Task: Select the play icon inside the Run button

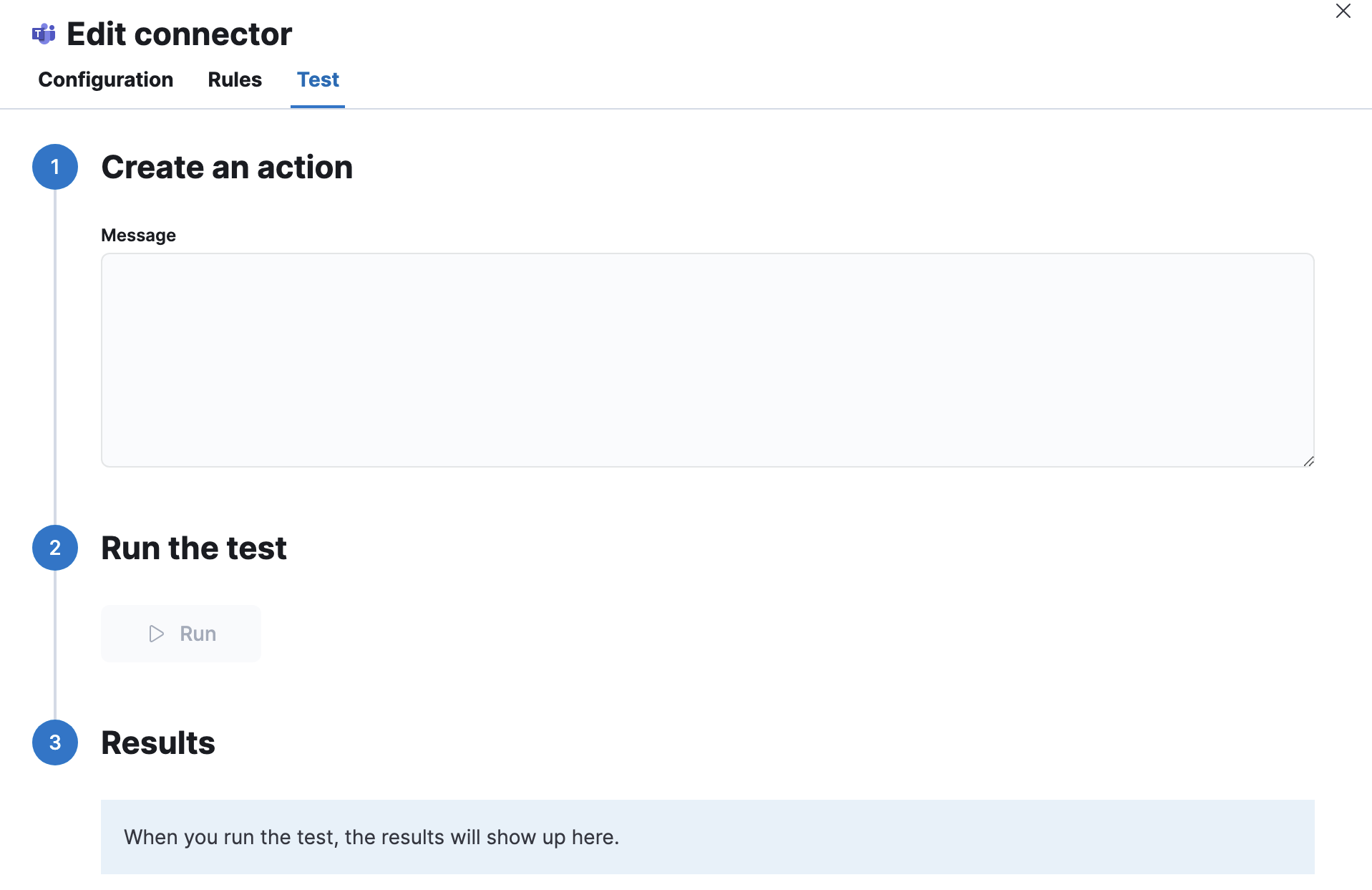Action: (x=155, y=634)
